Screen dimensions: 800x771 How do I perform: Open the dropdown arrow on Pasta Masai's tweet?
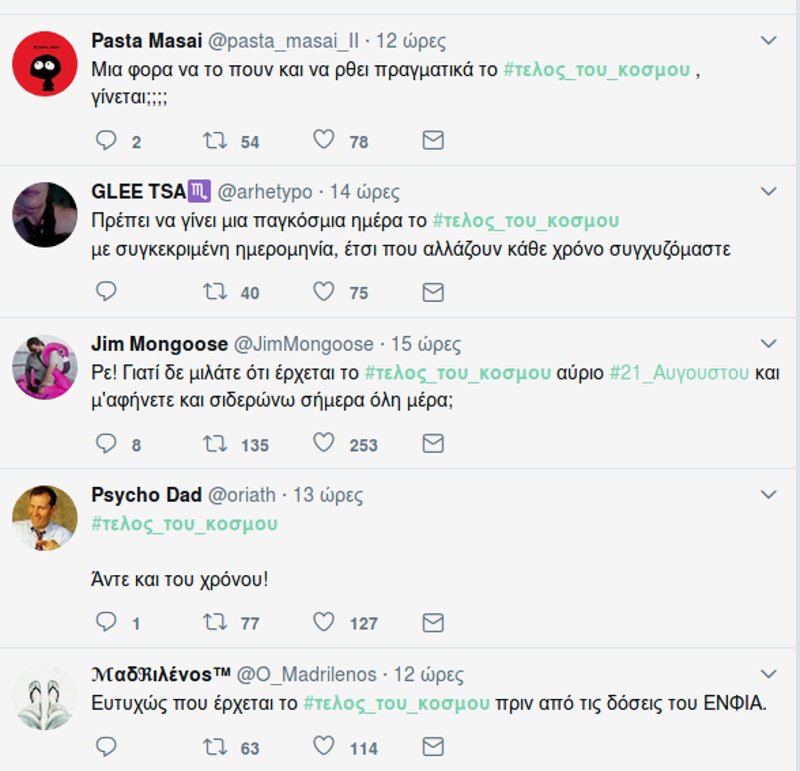(769, 41)
